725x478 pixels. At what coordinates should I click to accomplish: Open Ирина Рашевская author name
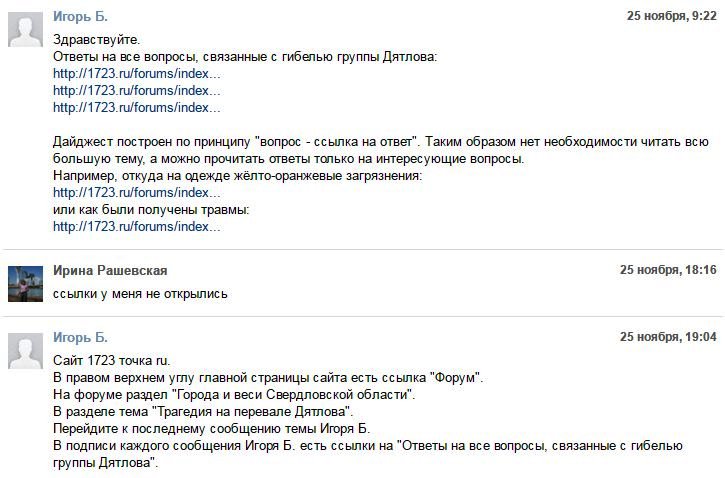pos(110,270)
